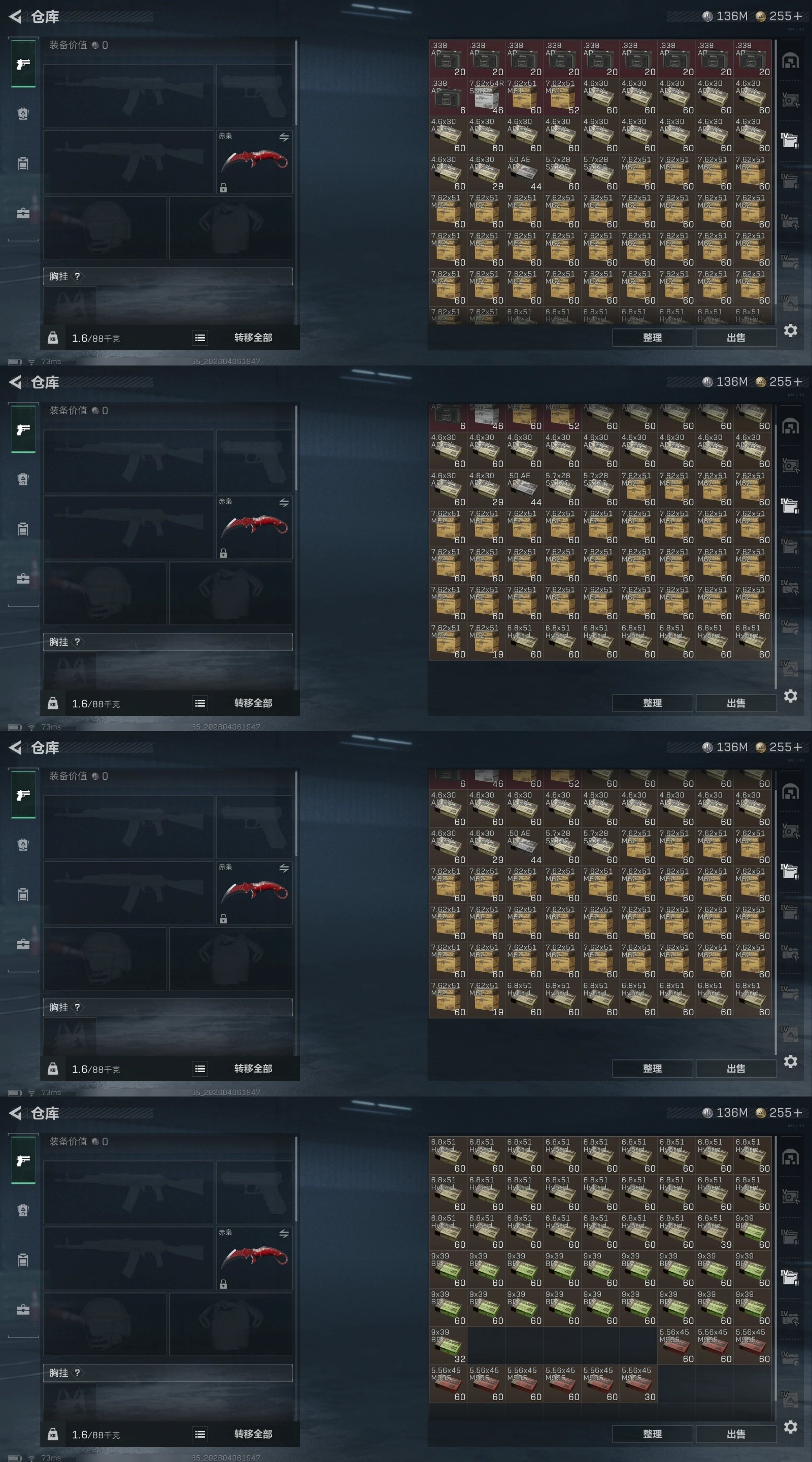The height and width of the screenshot is (1462, 812).
Task: Select the 5.56x45 M995 stack of 30
Action: (638, 1384)
